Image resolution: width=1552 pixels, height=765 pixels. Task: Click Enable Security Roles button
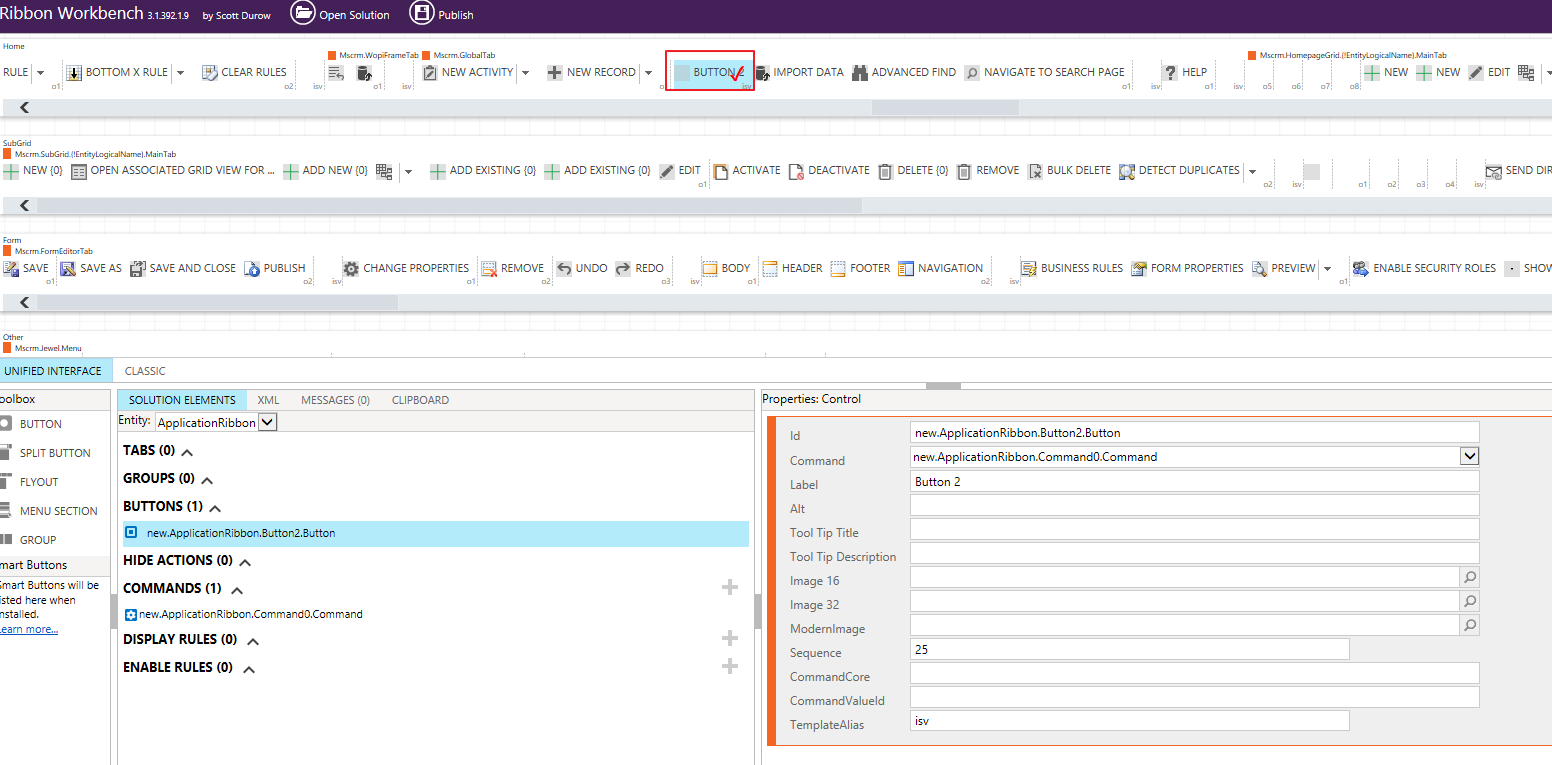(x=1424, y=268)
